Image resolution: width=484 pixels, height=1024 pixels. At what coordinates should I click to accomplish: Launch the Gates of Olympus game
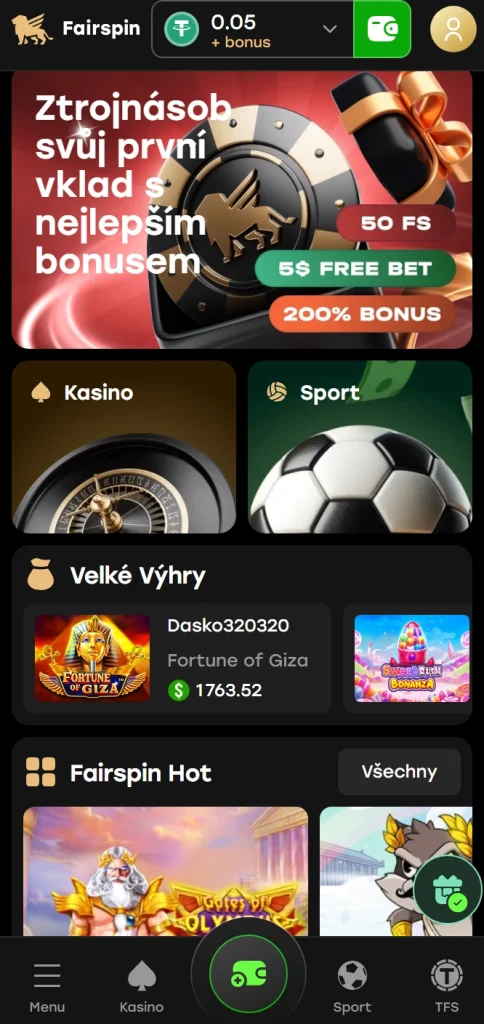(165, 871)
